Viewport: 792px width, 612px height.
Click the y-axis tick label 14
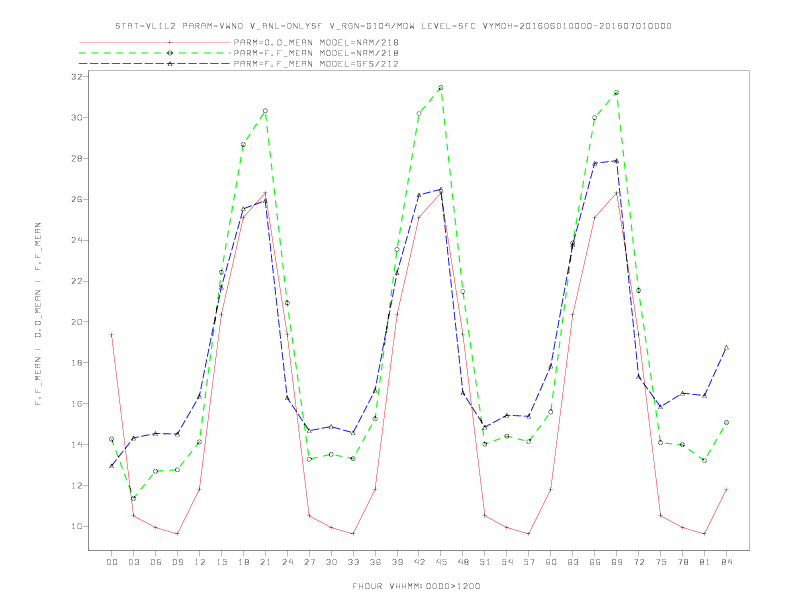click(x=77, y=444)
